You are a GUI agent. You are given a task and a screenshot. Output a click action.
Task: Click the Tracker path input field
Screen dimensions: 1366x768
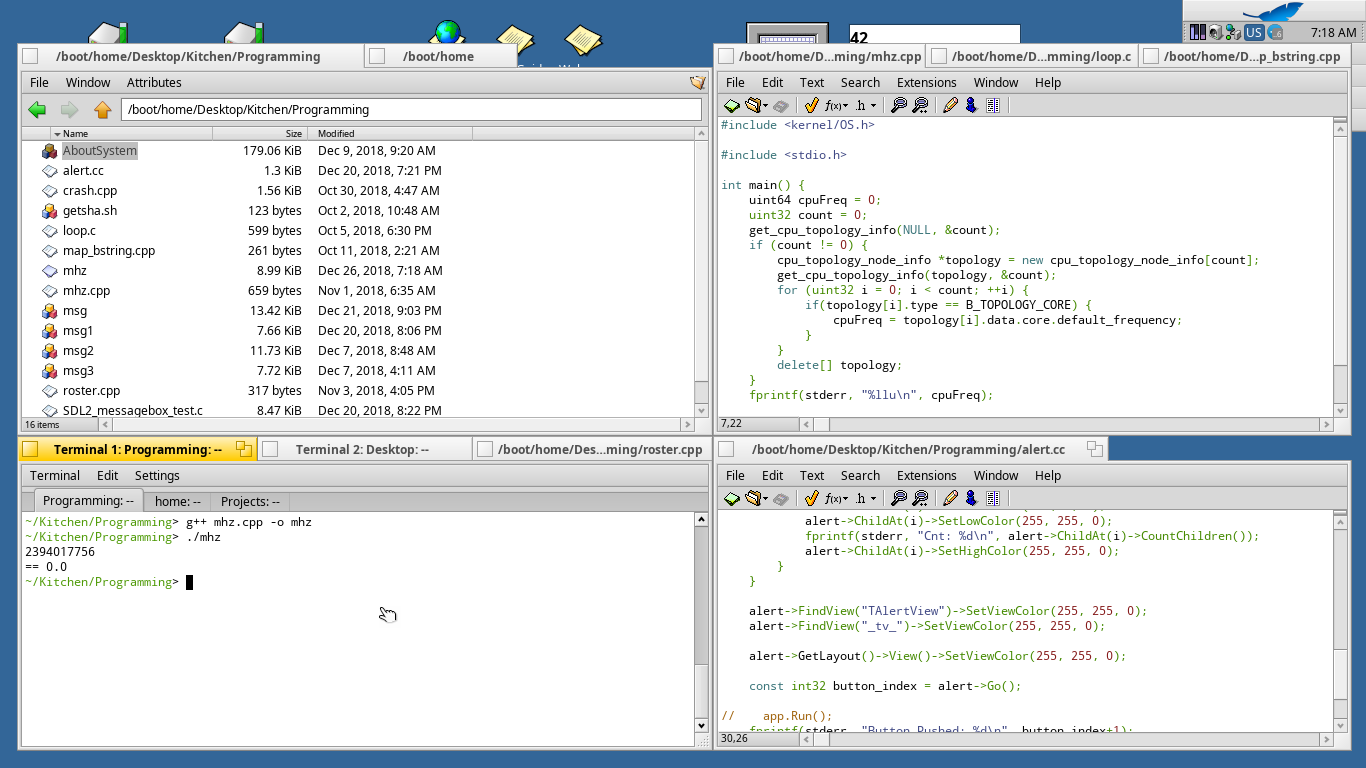coord(410,110)
